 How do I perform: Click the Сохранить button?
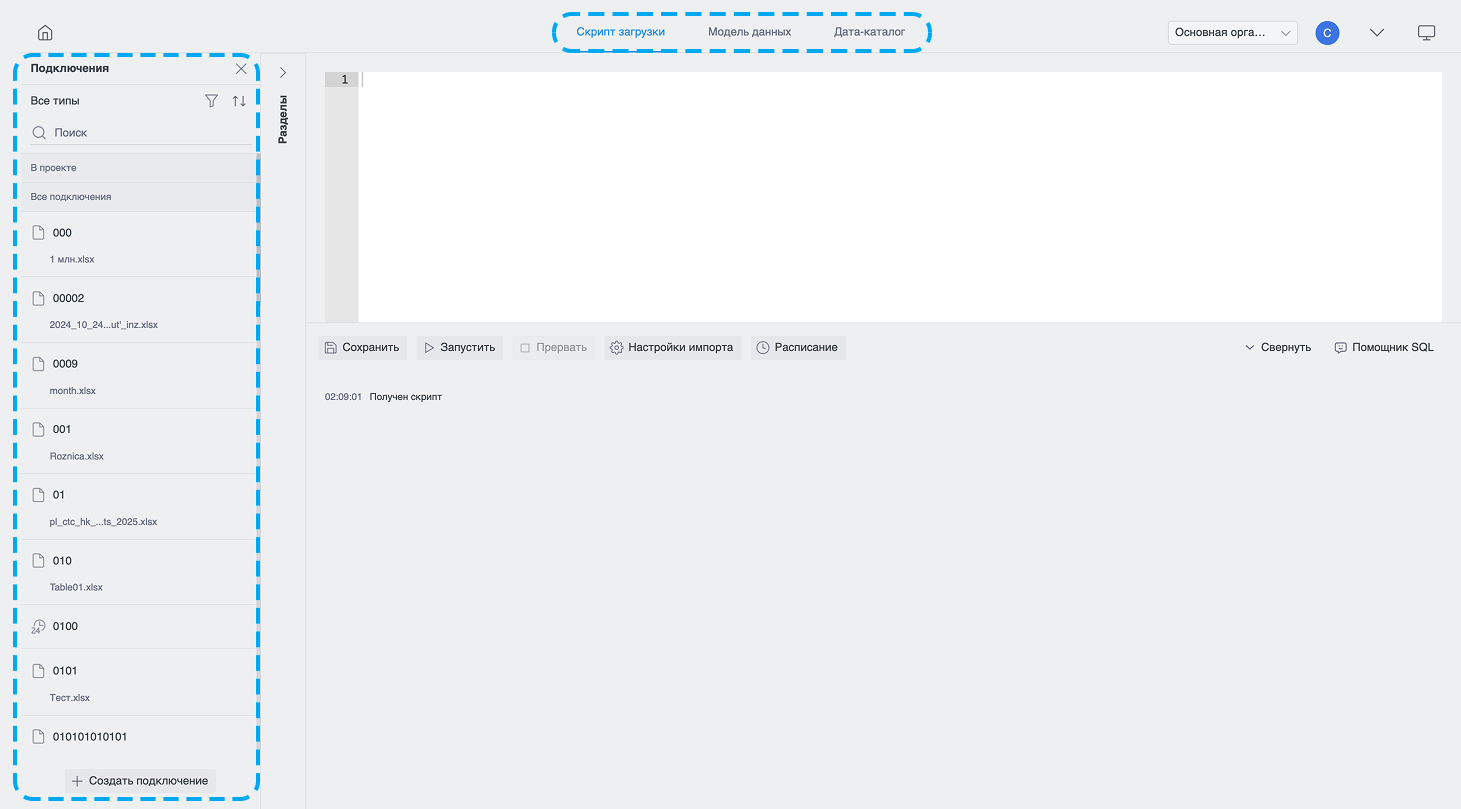pos(362,348)
